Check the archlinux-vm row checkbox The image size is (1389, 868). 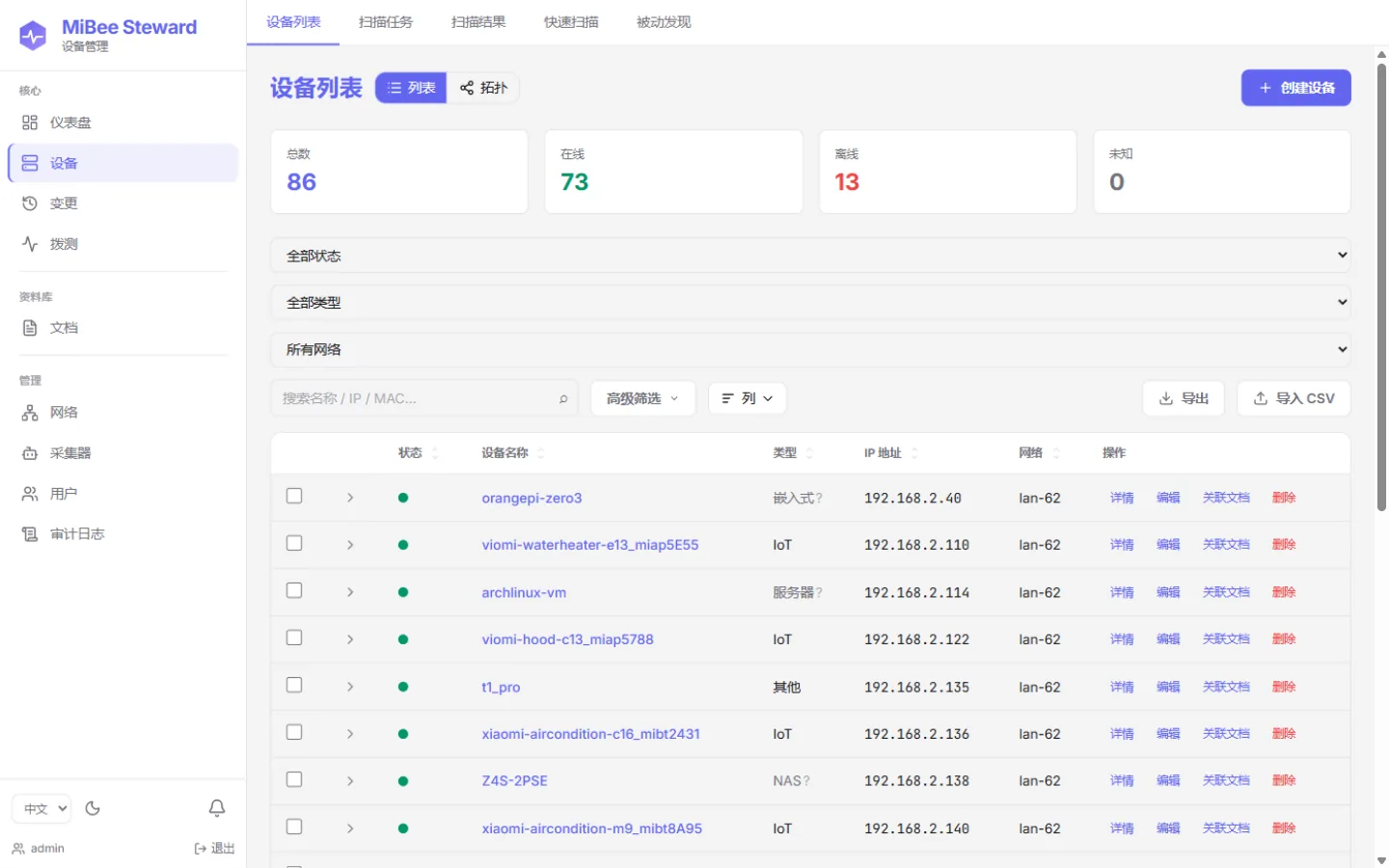tap(294, 590)
